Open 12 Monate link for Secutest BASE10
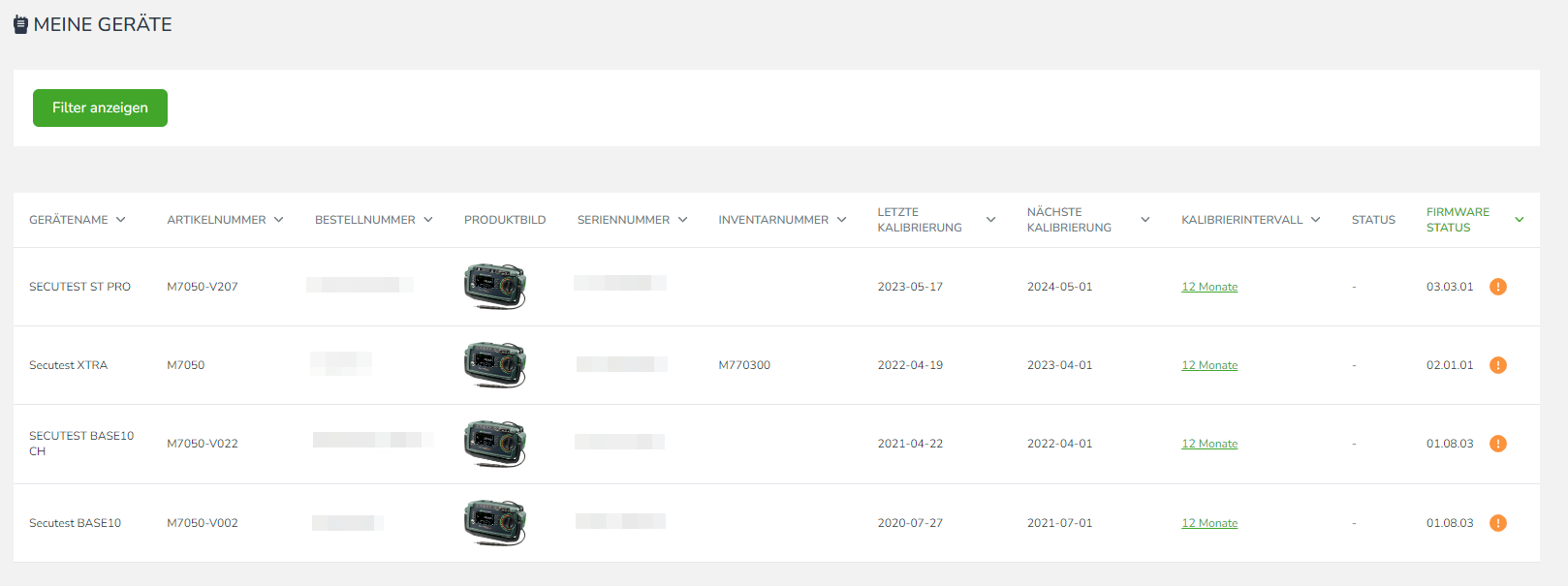 point(1209,523)
